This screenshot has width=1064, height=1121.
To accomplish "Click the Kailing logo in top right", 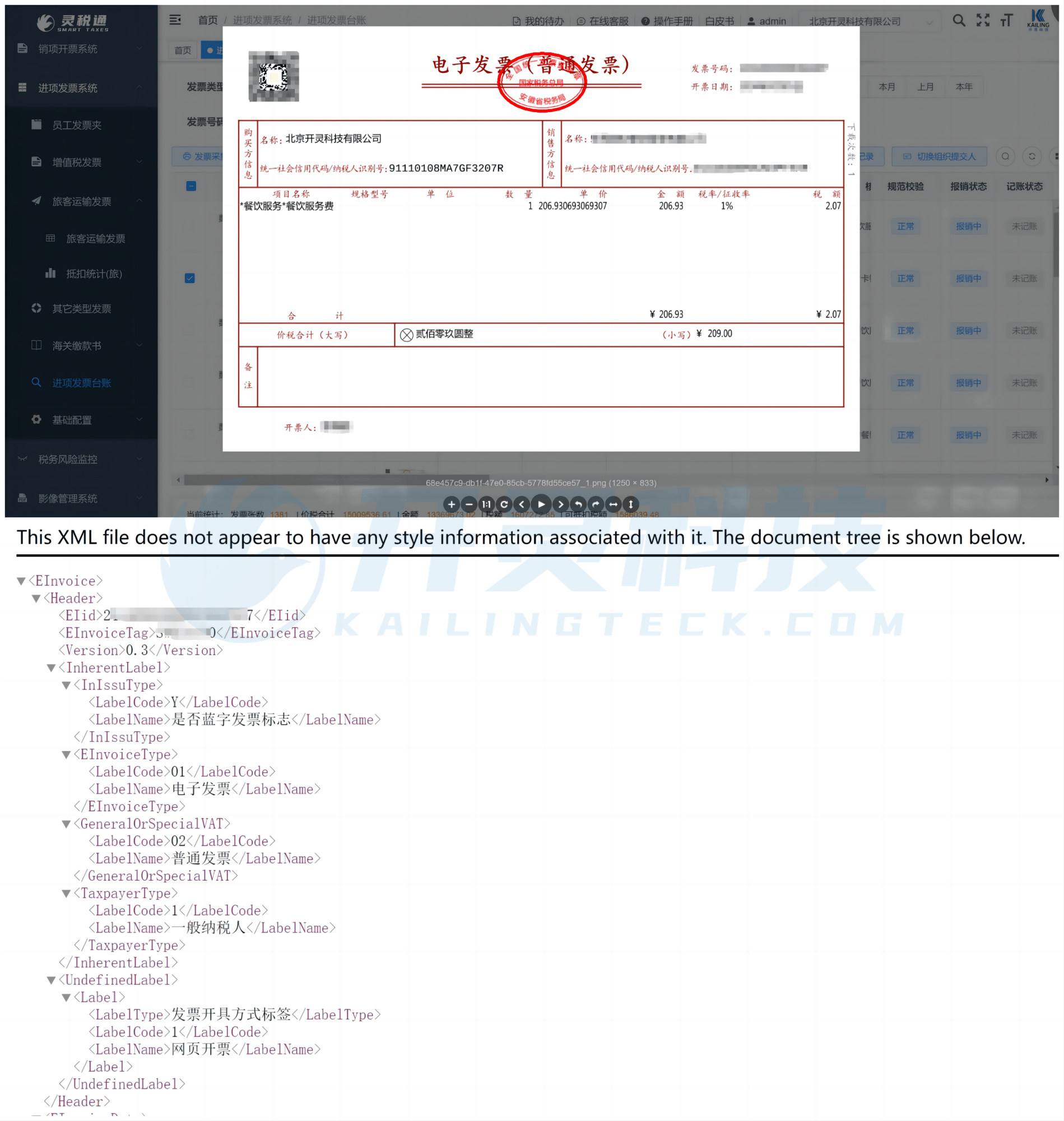I will 1038,20.
